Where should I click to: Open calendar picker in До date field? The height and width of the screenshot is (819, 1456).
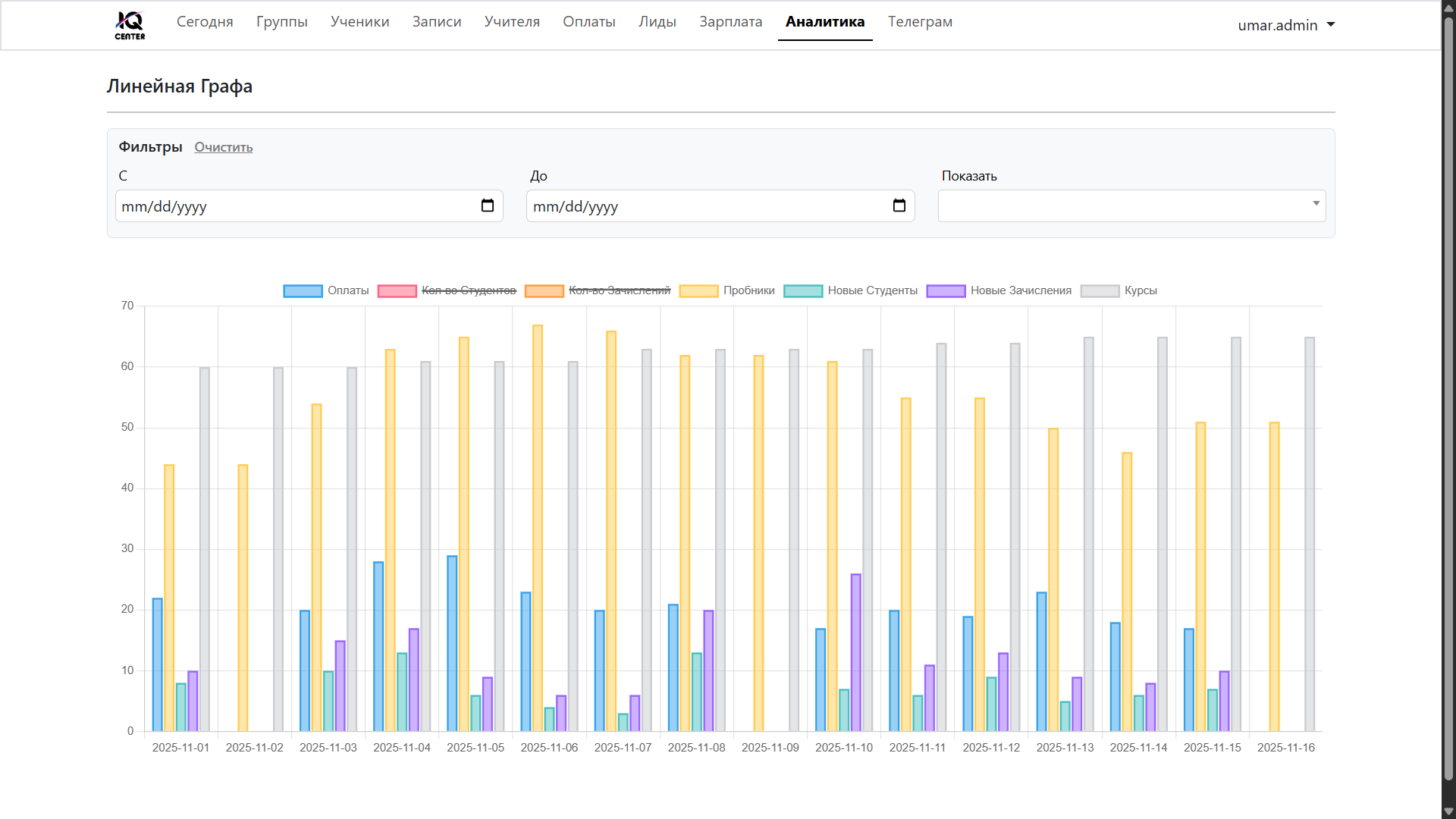(899, 206)
